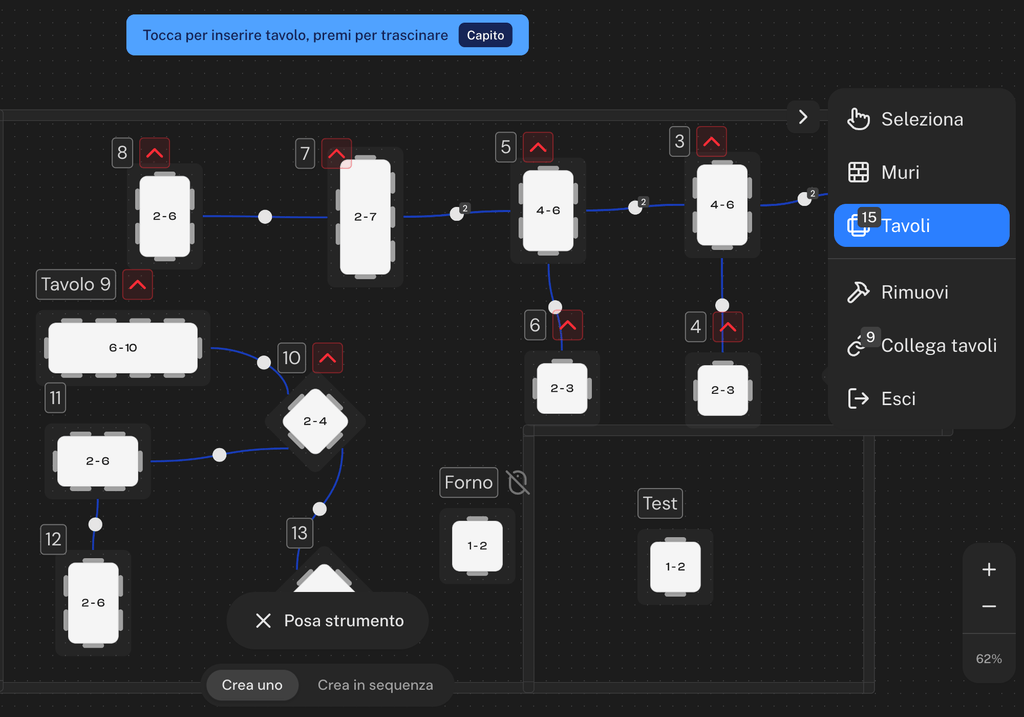Select the Crea uno mode

pyautogui.click(x=252, y=685)
